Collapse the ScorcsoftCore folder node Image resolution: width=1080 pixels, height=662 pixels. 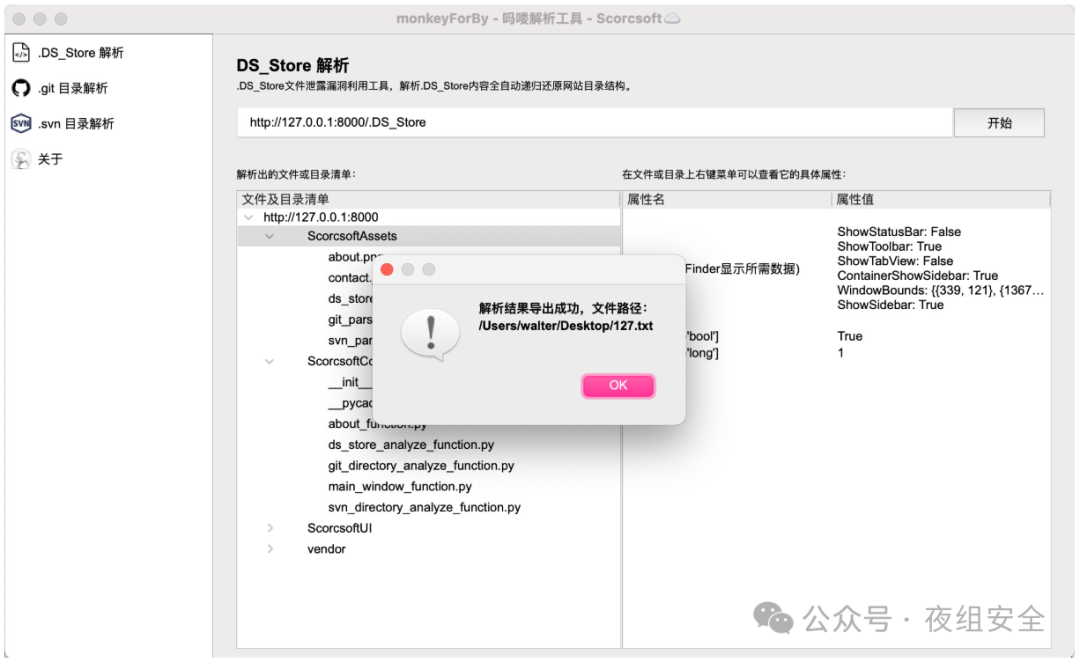(x=269, y=361)
